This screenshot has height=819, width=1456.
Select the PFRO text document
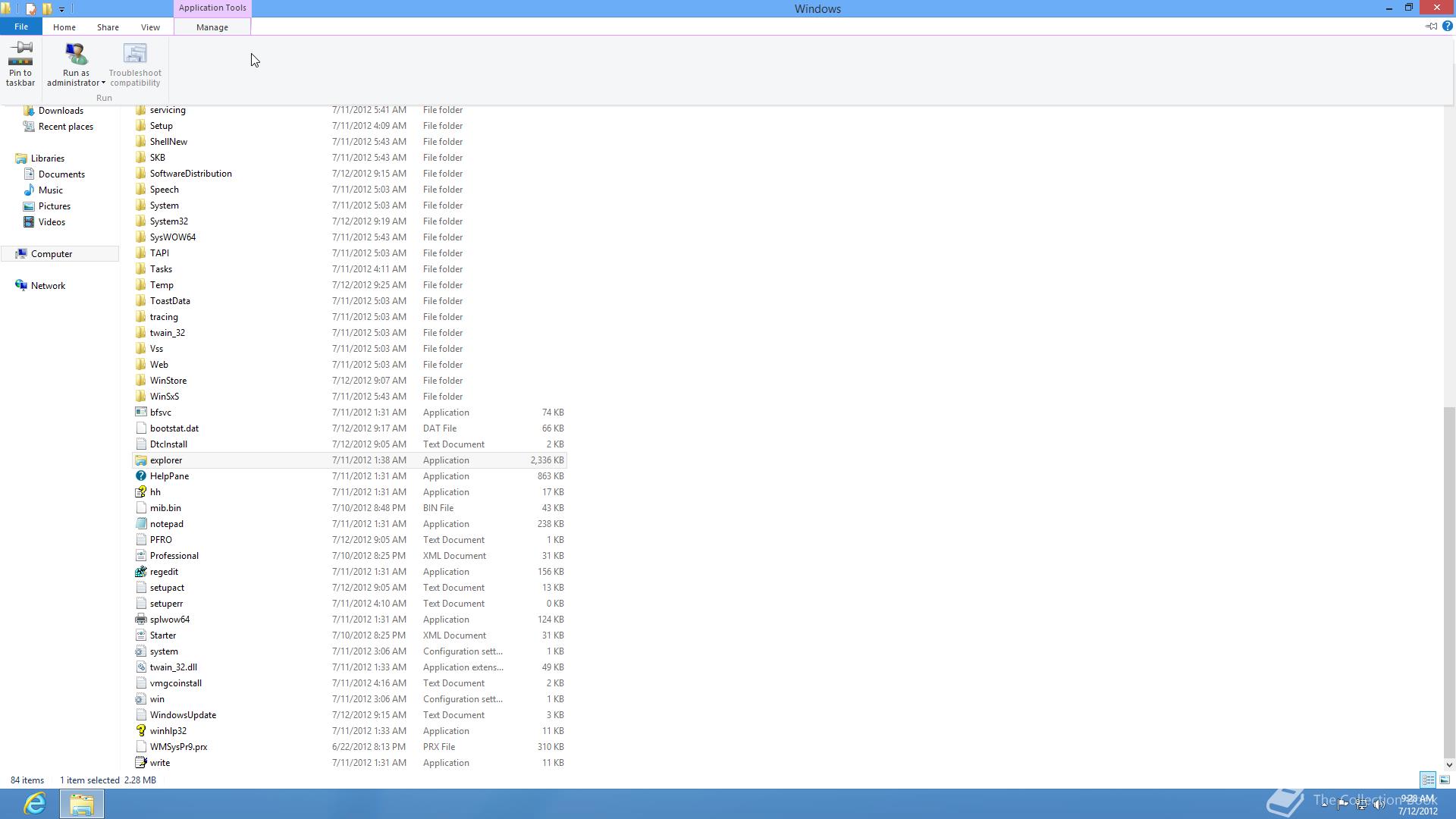pos(161,540)
